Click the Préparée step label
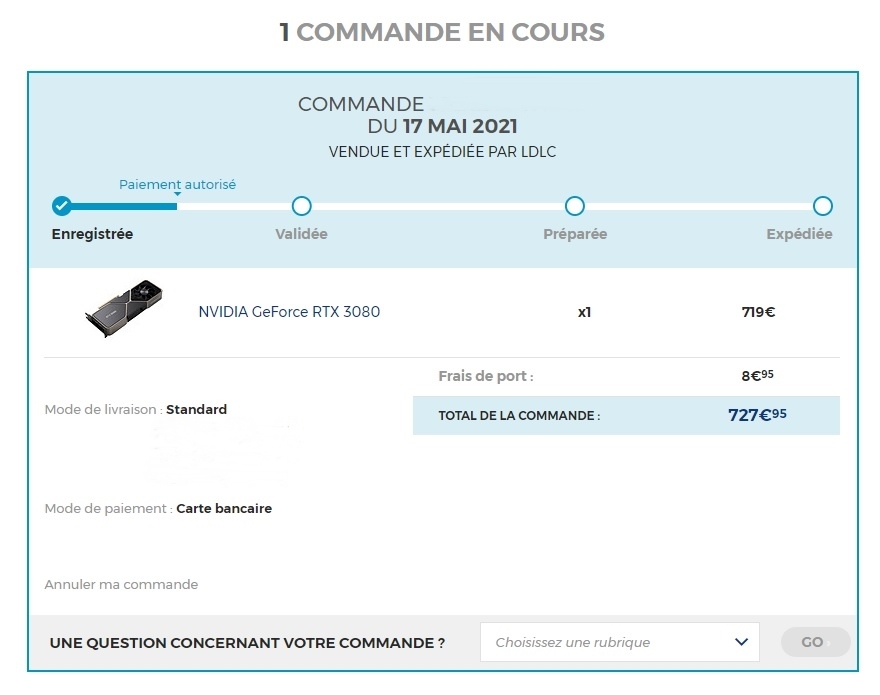 pyautogui.click(x=575, y=234)
